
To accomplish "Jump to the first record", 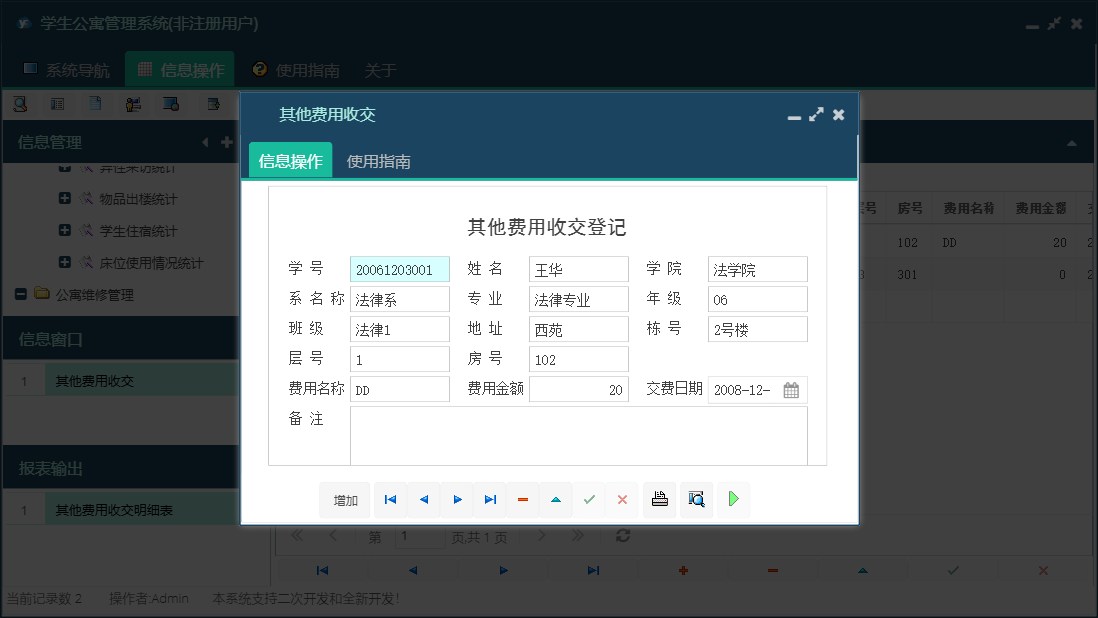I will click(390, 499).
